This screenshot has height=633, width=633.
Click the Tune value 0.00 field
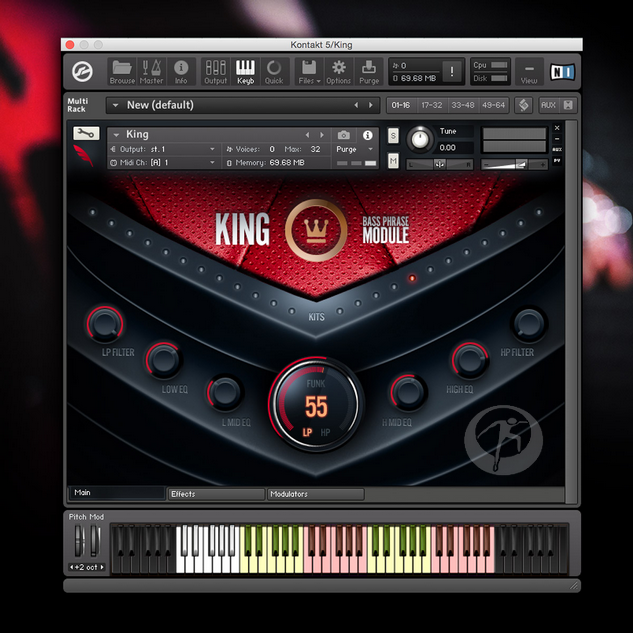click(x=455, y=148)
